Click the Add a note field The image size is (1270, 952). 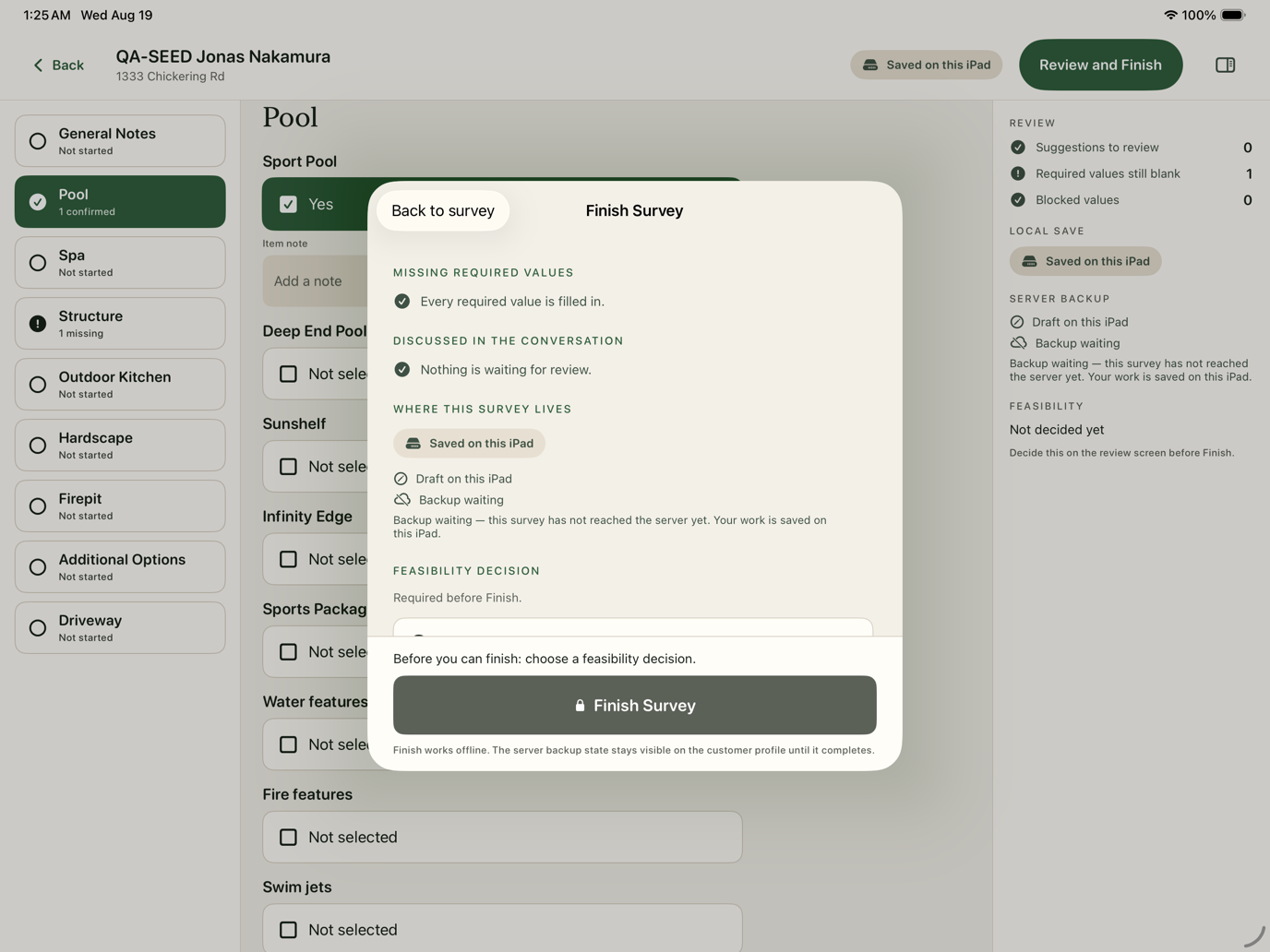316,281
